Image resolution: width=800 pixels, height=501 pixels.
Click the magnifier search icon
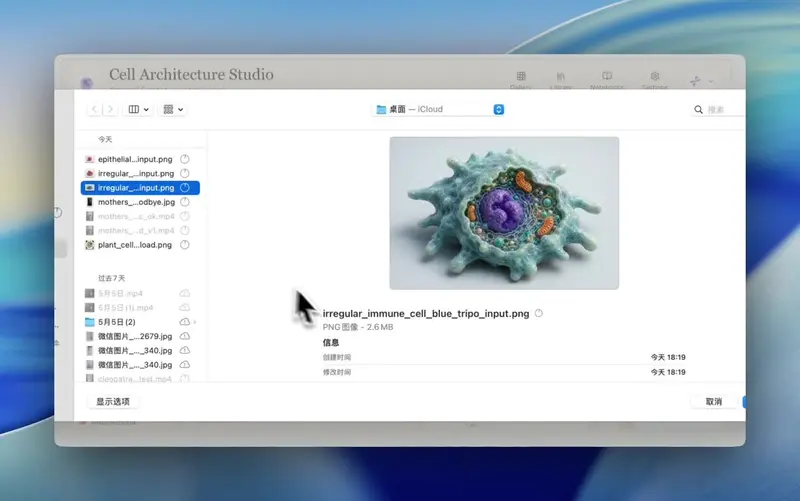[x=698, y=110]
